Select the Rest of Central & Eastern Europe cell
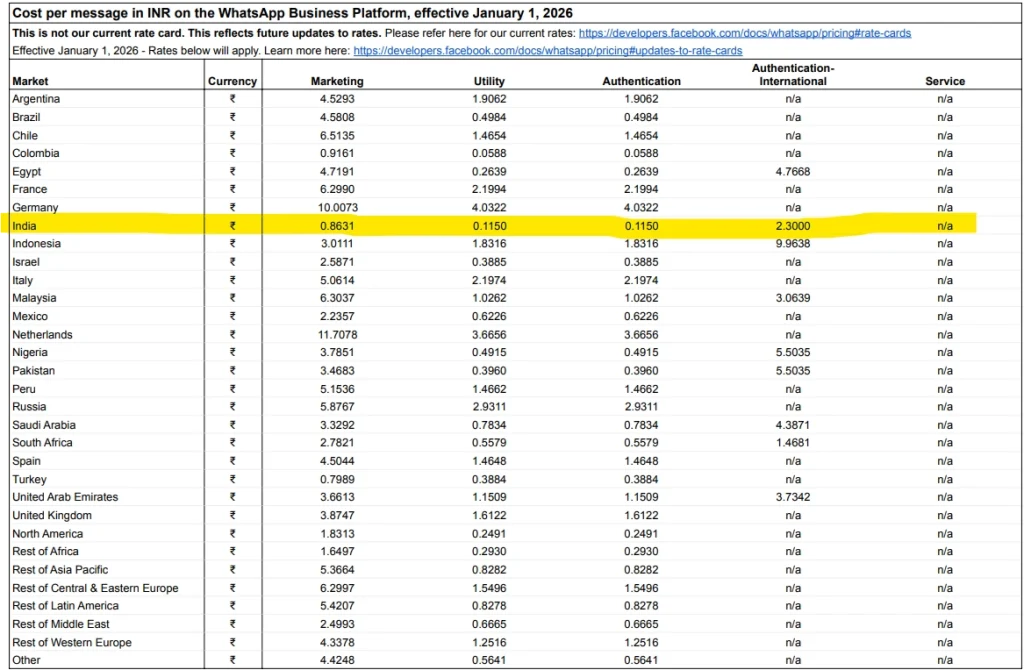 click(95, 588)
